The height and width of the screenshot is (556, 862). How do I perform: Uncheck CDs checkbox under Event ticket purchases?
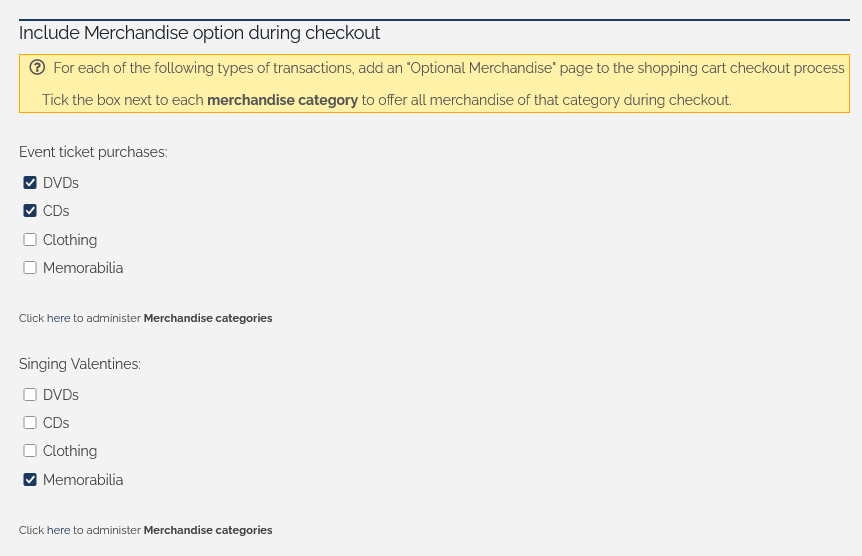pos(30,211)
